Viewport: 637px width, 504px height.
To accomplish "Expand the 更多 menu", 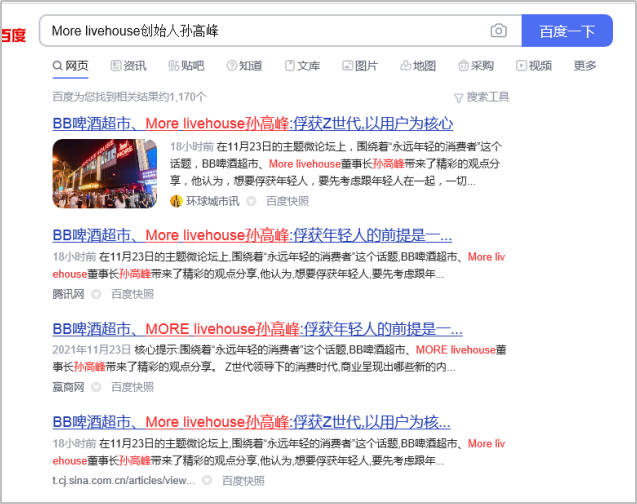I will [585, 66].
